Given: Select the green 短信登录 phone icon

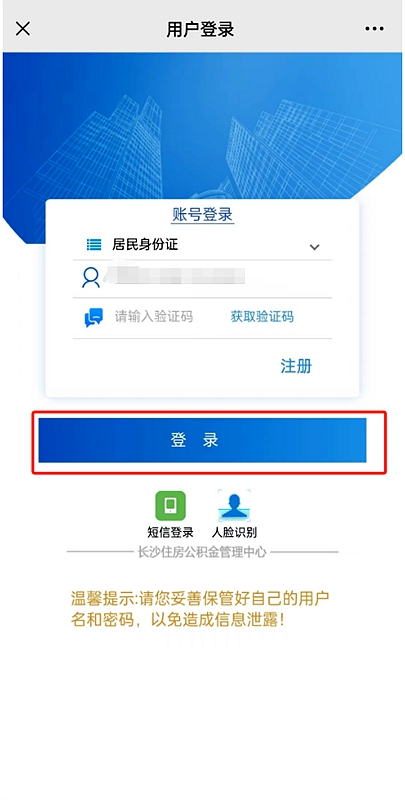Looking at the screenshot, I should [170, 506].
